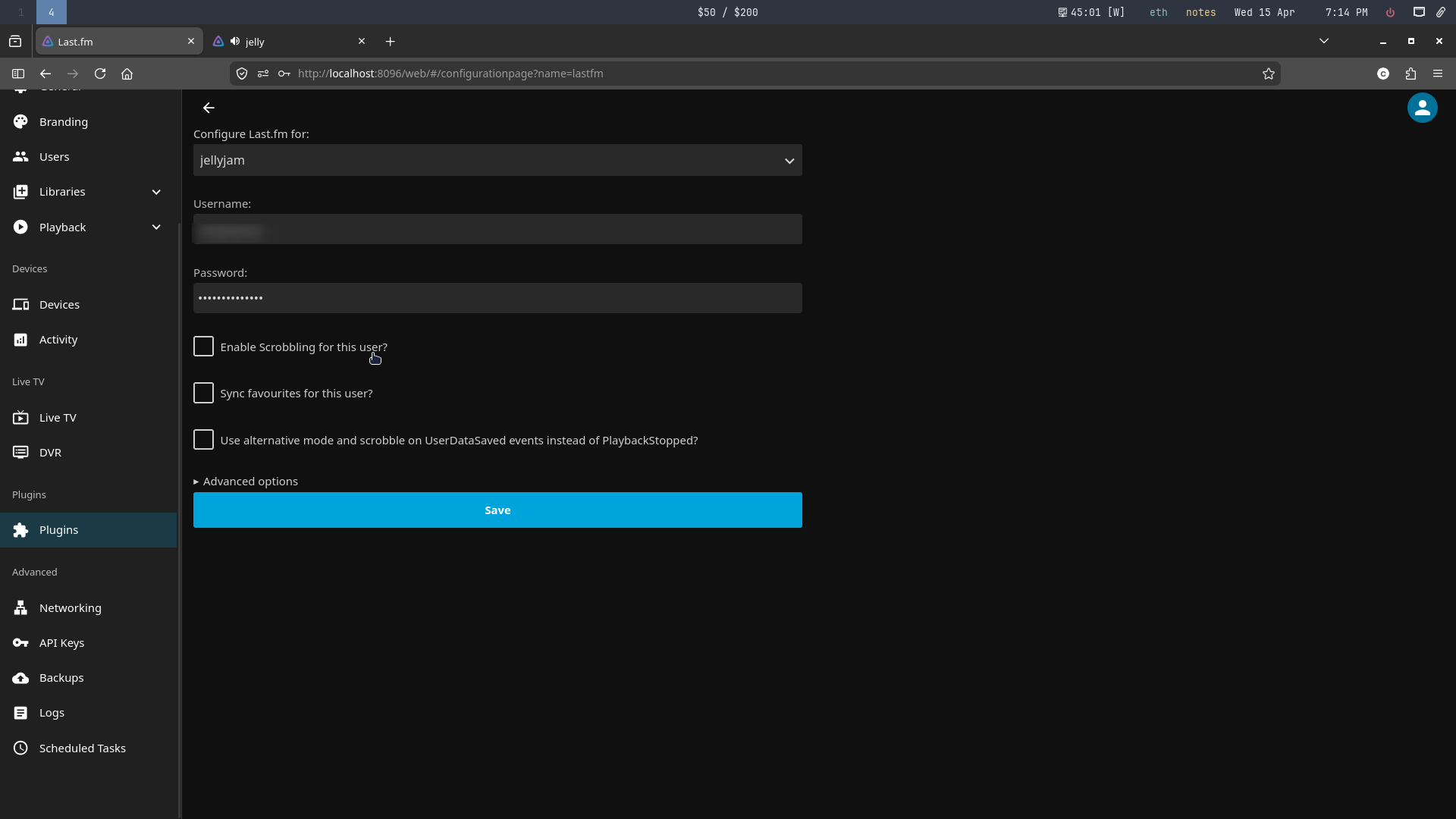Image resolution: width=1456 pixels, height=819 pixels.
Task: Click the saved password key icon
Action: click(x=284, y=74)
